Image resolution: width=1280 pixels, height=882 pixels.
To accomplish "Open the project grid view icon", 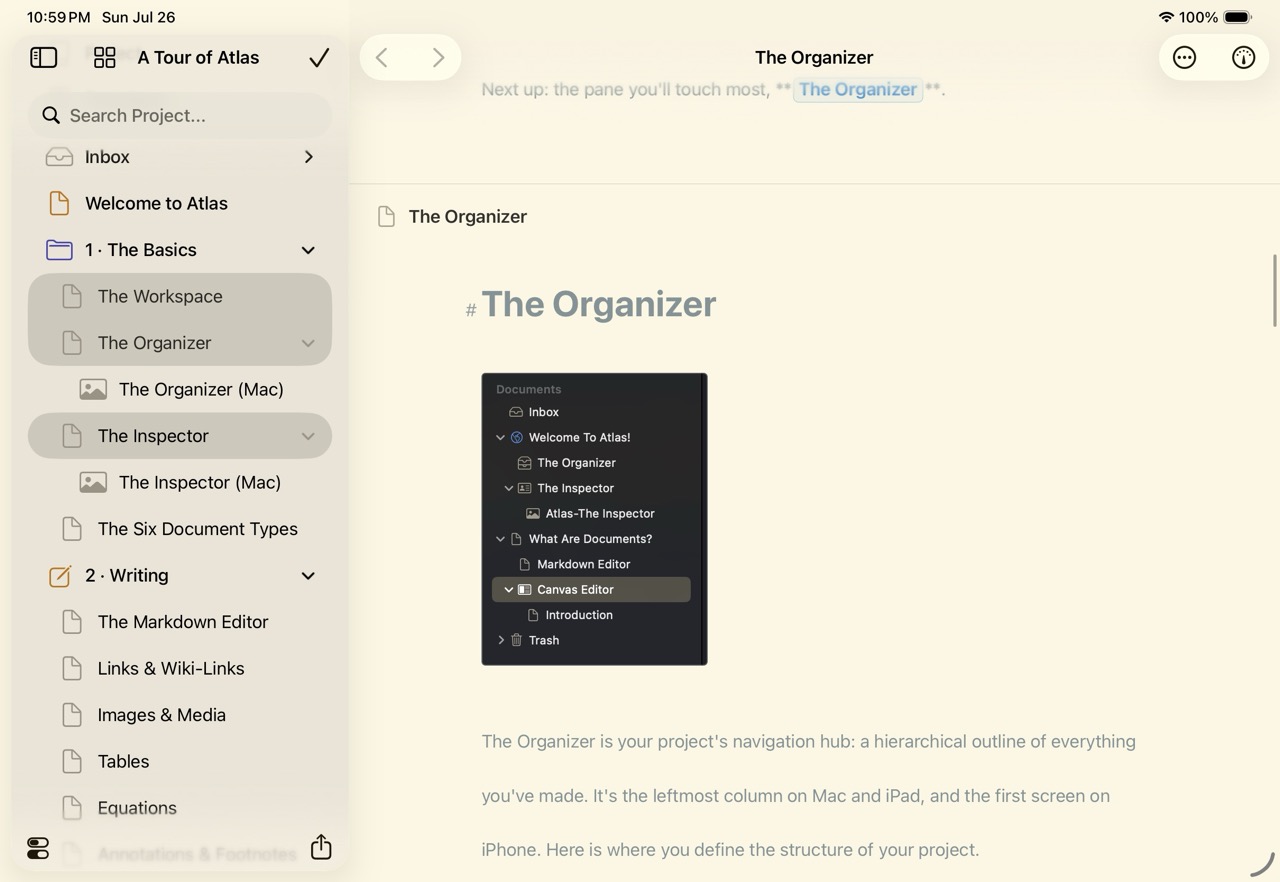I will (x=104, y=58).
